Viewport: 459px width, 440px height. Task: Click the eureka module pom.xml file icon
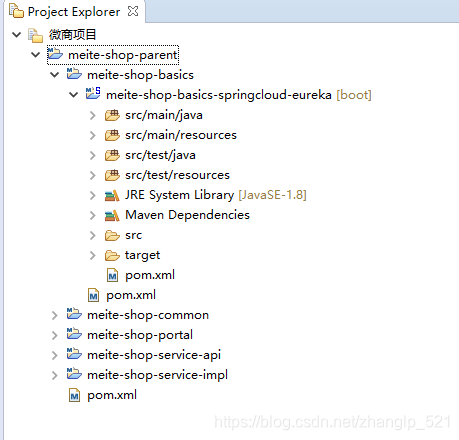click(112, 275)
